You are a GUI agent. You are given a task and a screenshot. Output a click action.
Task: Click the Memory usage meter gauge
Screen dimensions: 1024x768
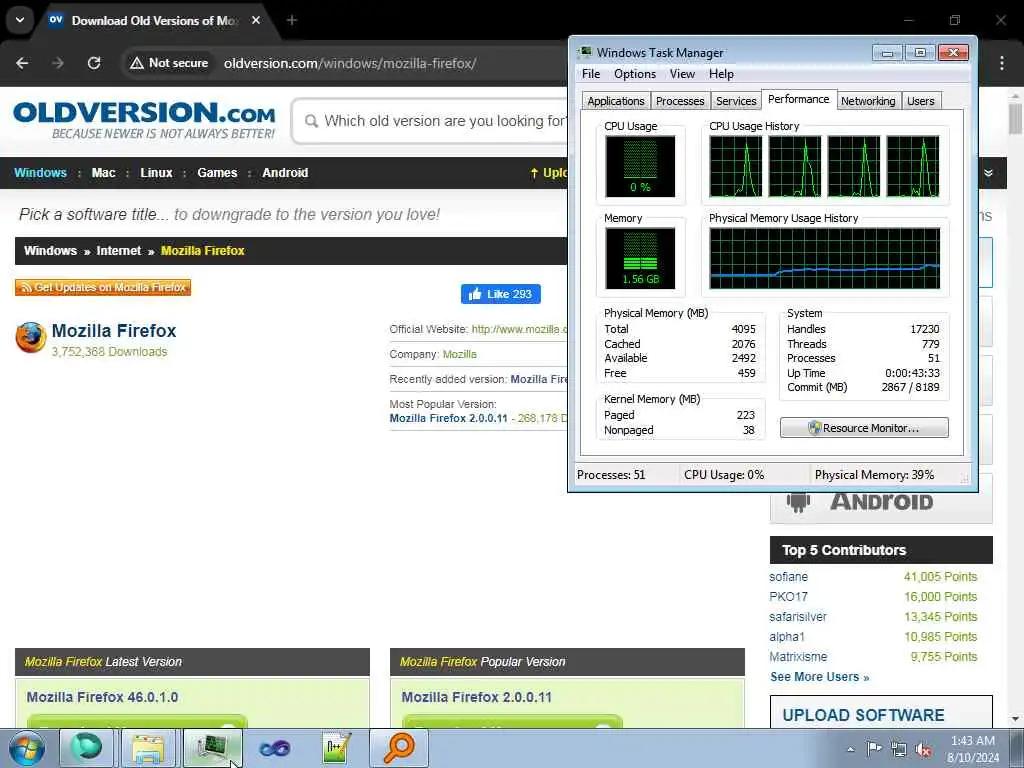(x=640, y=259)
